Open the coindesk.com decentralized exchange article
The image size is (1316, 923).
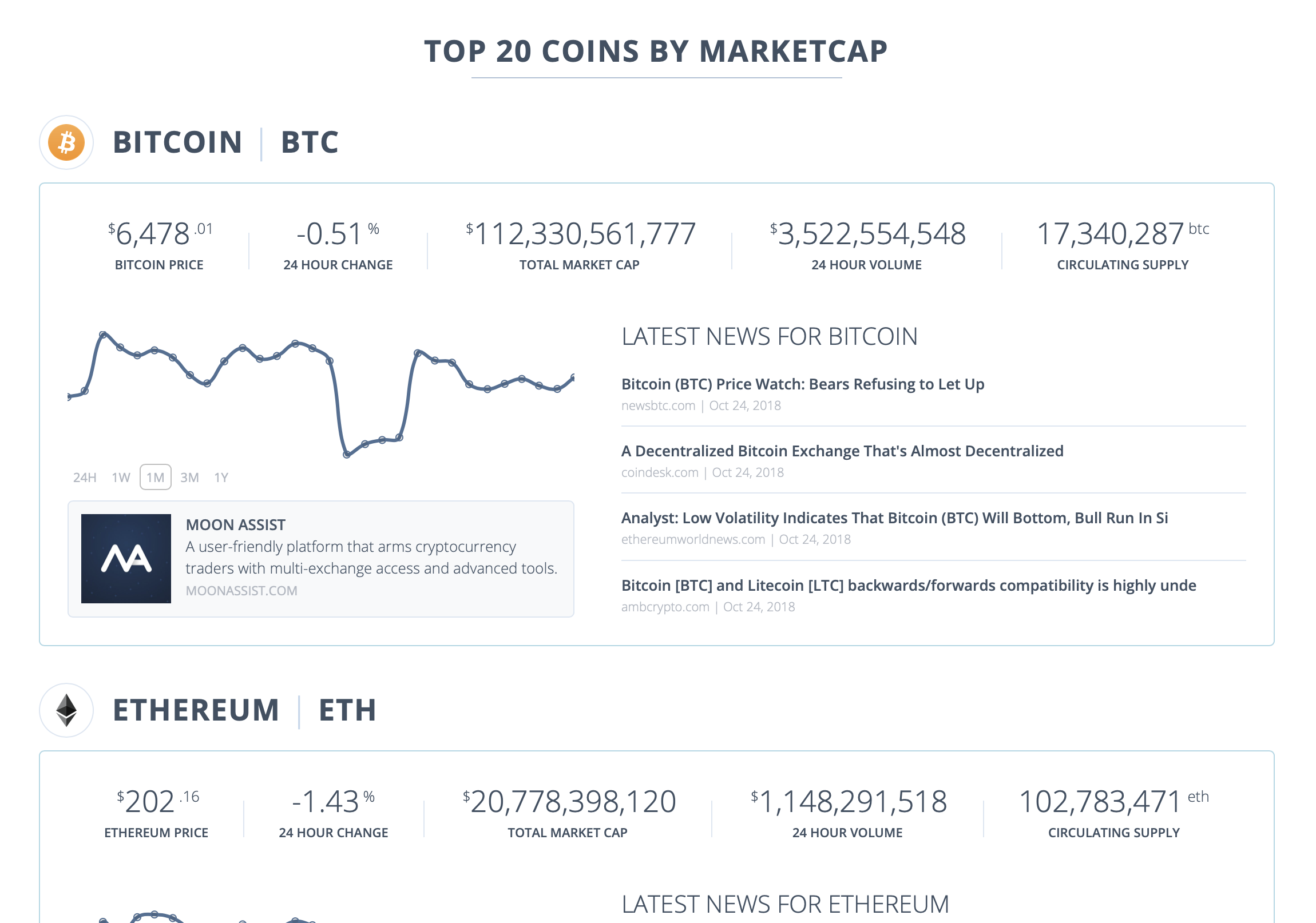[x=842, y=451]
